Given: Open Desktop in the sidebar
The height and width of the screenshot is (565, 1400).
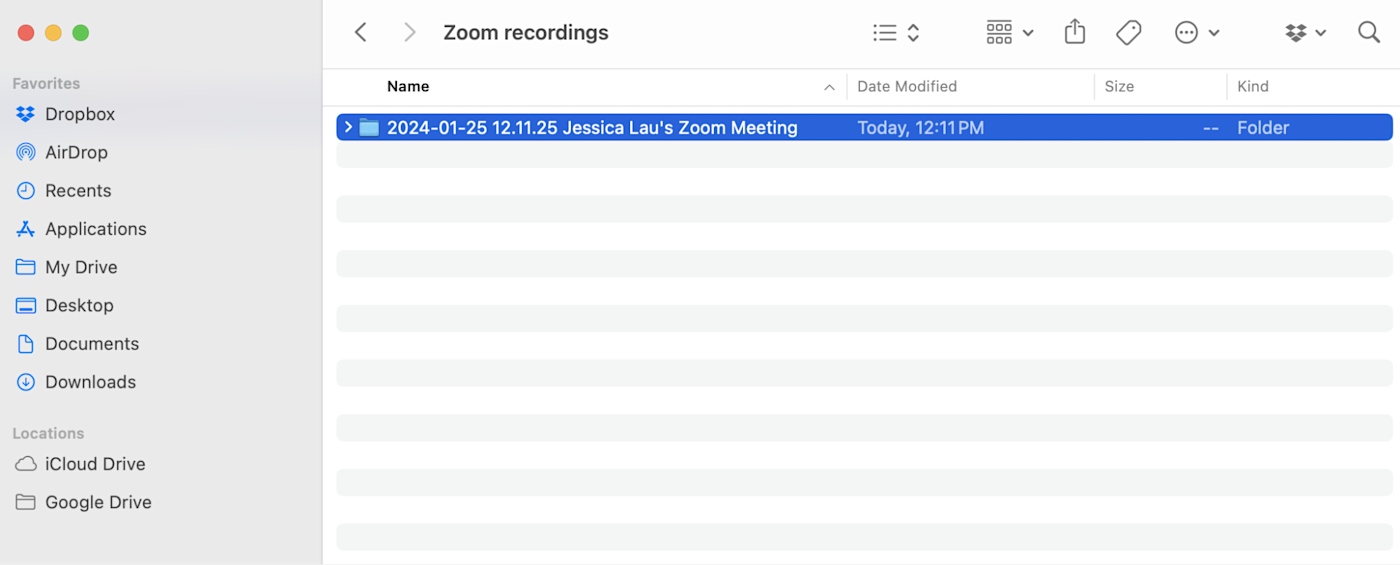Looking at the screenshot, I should 79,305.
